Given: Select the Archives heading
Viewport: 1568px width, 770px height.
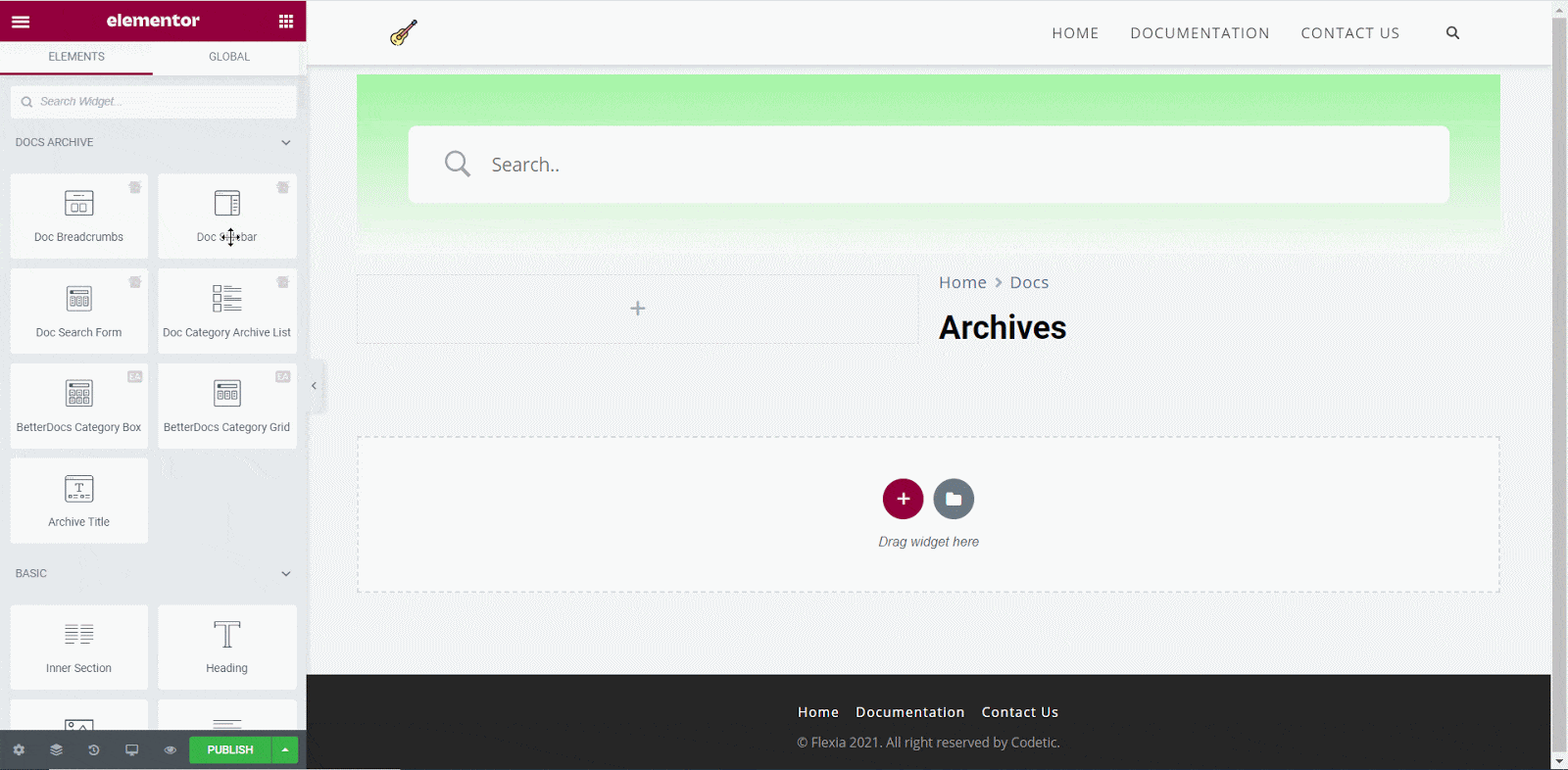Looking at the screenshot, I should click(x=1003, y=327).
